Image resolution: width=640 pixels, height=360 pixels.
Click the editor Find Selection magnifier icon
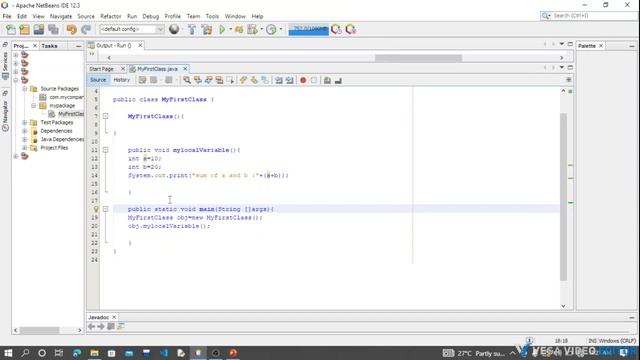coord(187,80)
